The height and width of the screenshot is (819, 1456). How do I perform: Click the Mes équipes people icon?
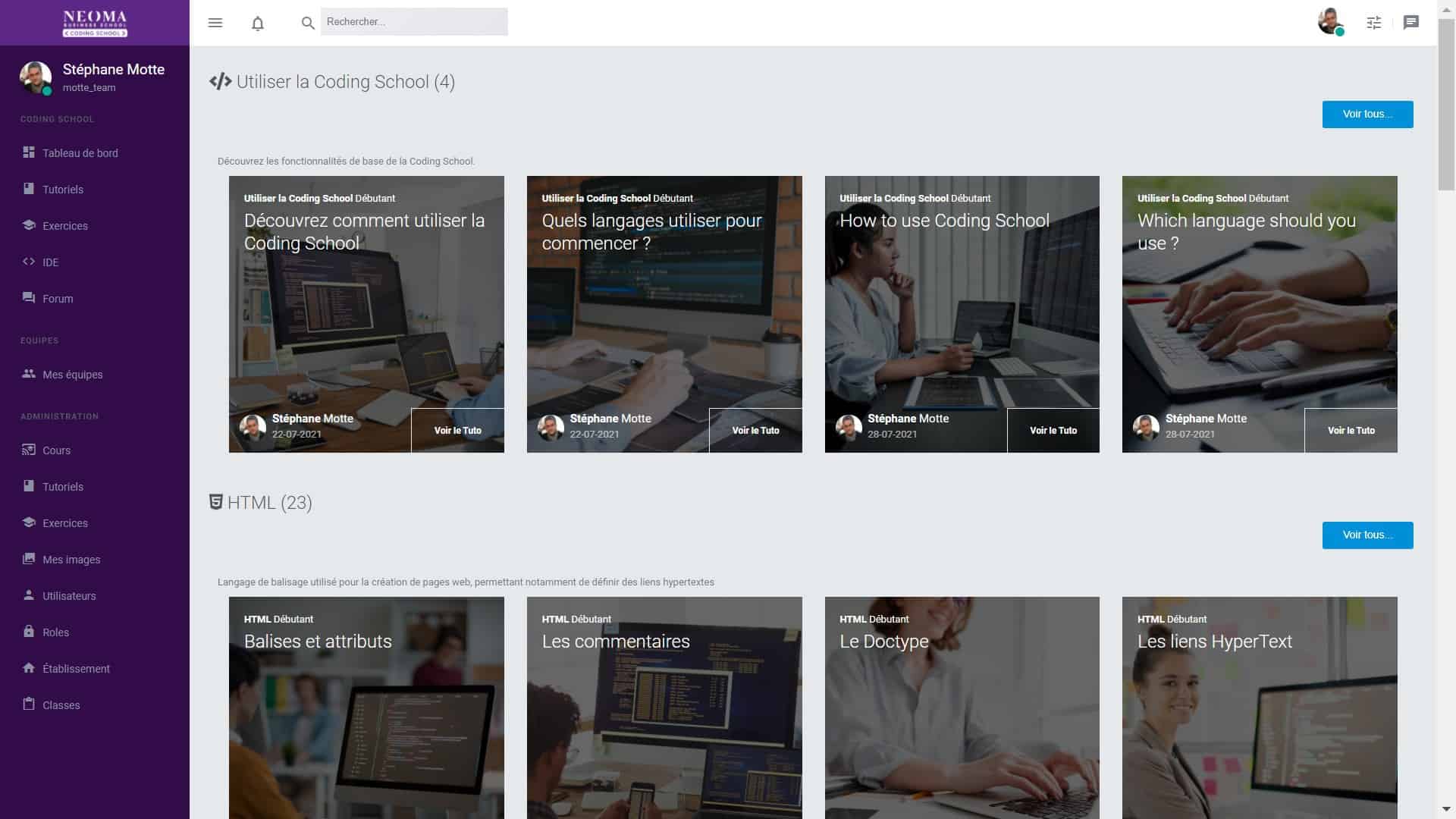pyautogui.click(x=29, y=374)
